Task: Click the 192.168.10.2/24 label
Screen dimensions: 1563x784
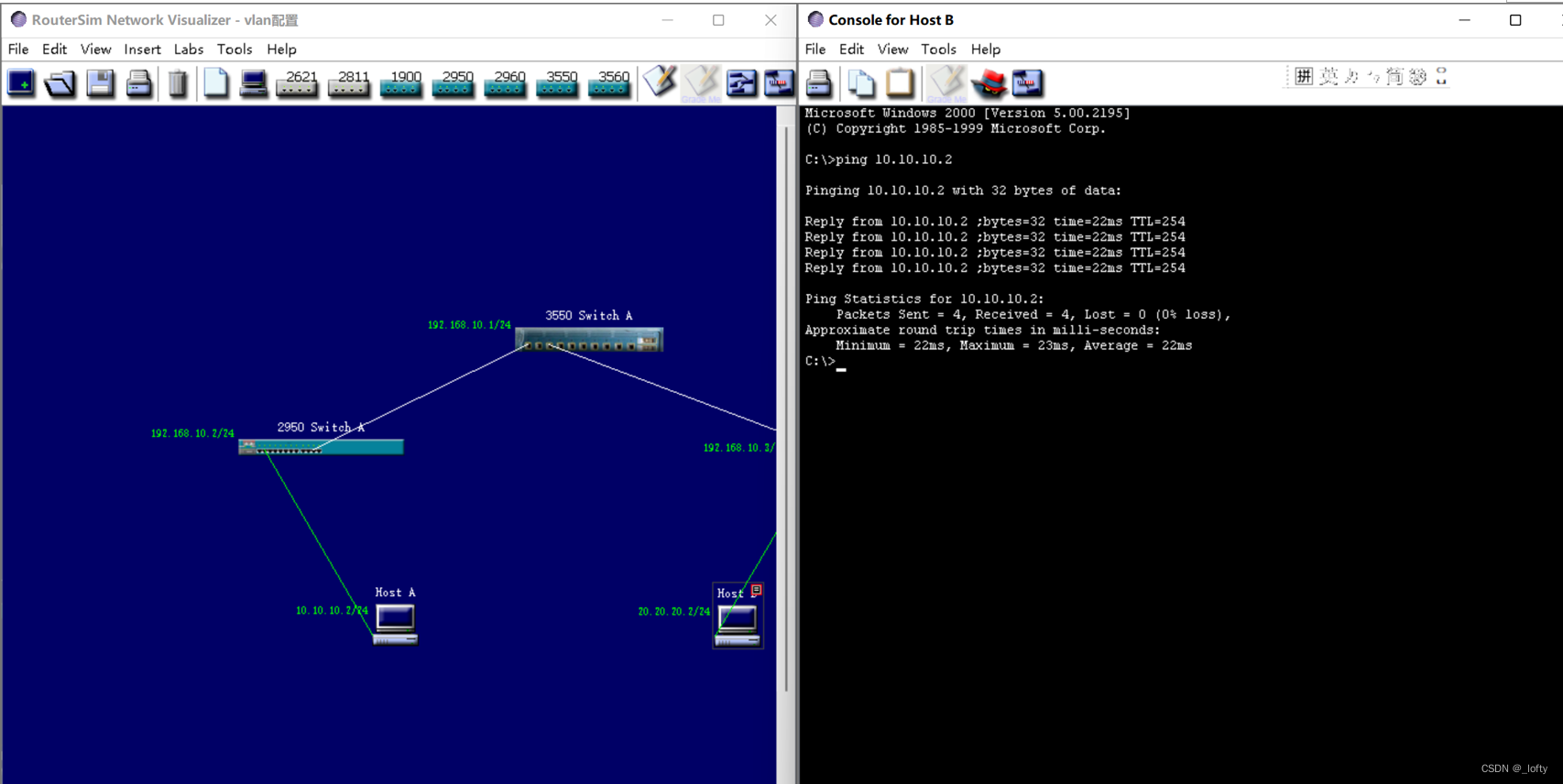Action: pyautogui.click(x=192, y=433)
